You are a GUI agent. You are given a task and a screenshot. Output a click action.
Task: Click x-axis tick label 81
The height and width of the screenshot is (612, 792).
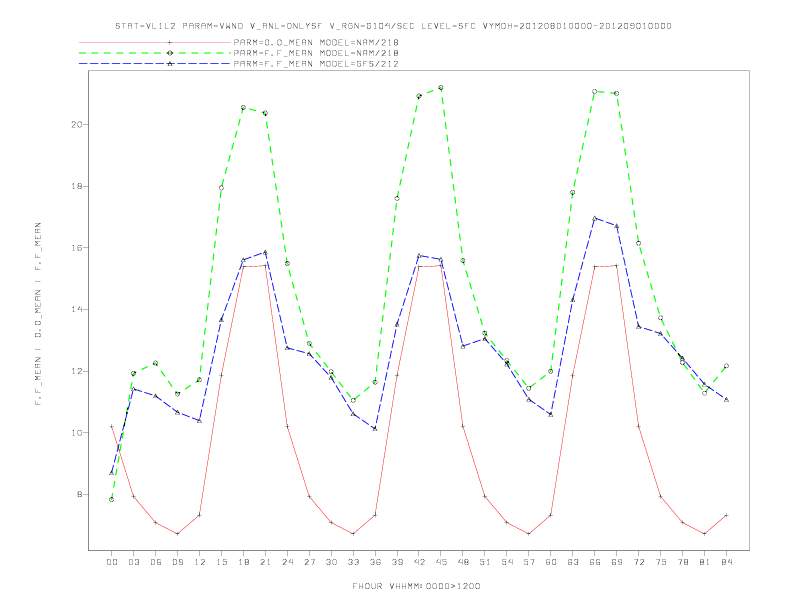705,562
